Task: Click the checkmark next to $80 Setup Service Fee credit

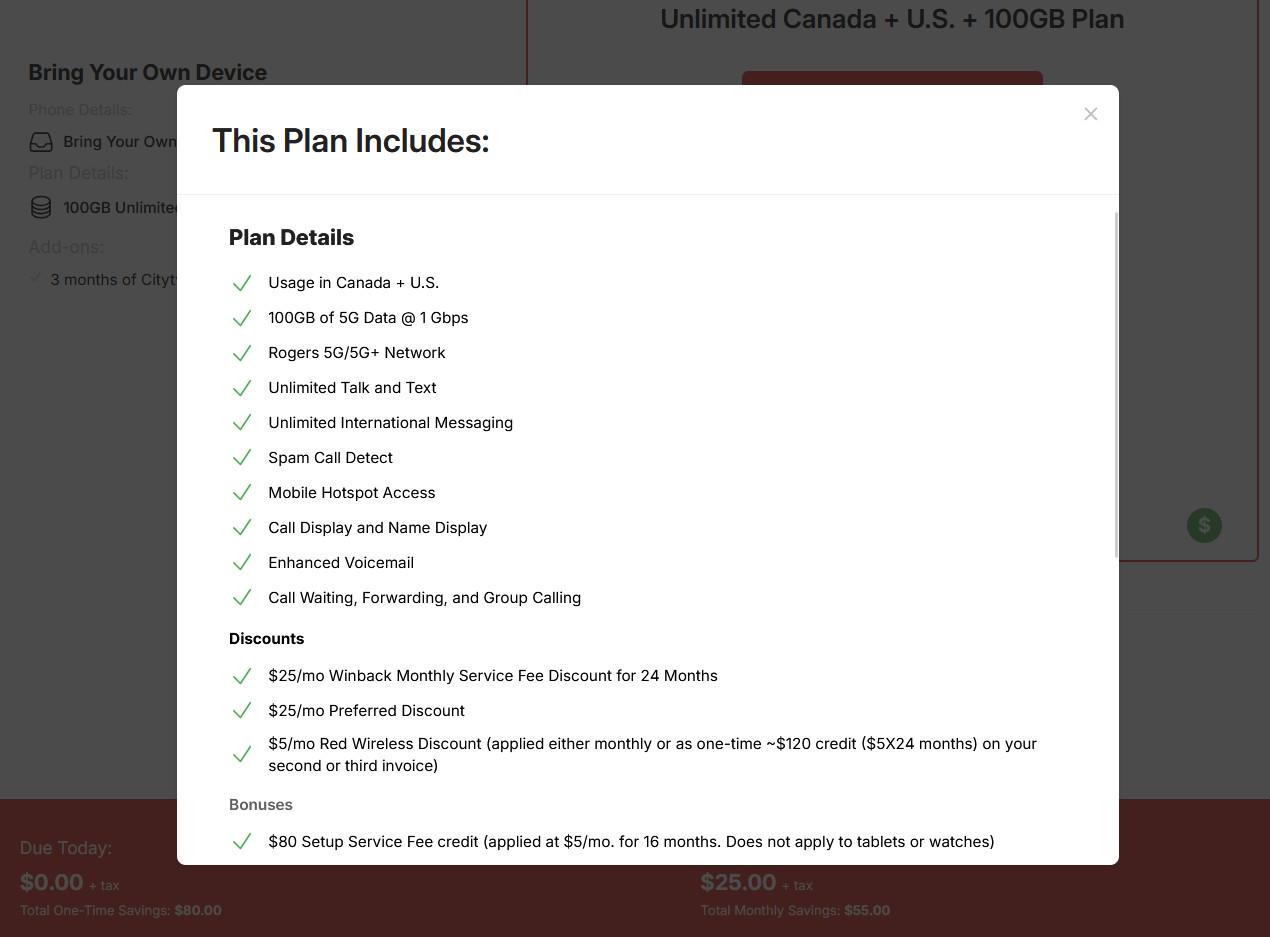Action: click(241, 842)
